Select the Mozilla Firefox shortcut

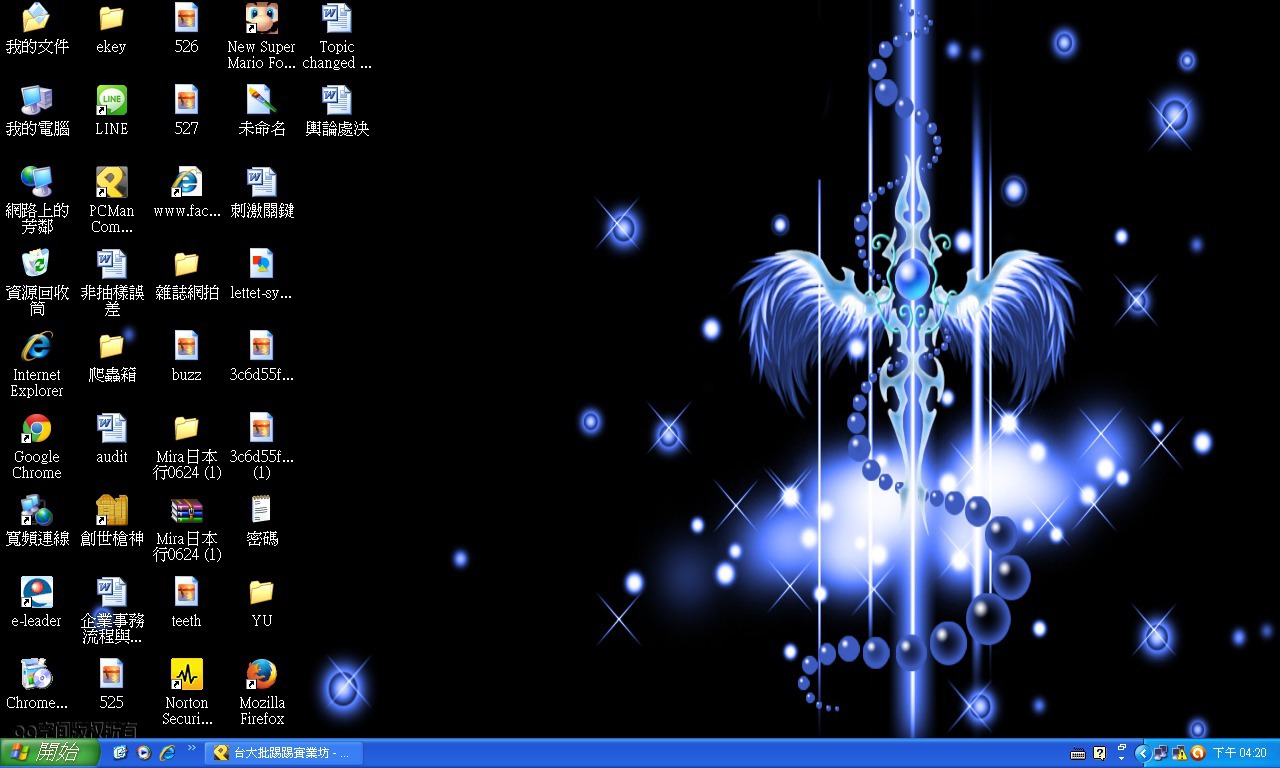coord(262,674)
